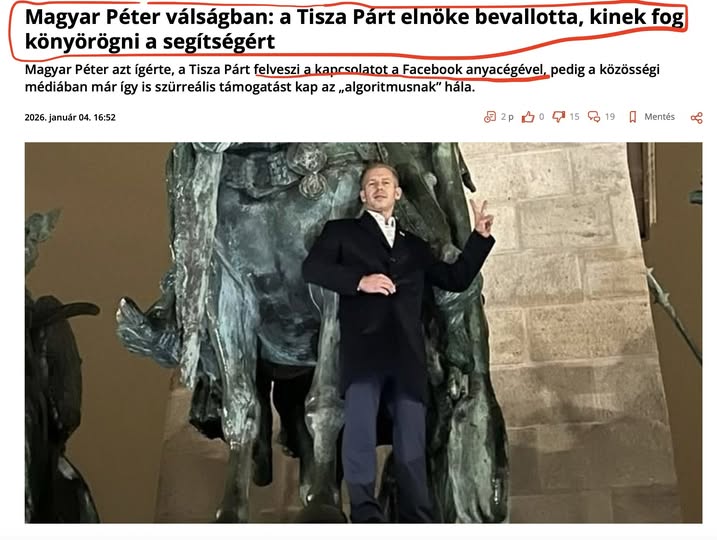
Task: Click the article lead paragraph about 'algoritmusnak'
Action: tap(342, 78)
